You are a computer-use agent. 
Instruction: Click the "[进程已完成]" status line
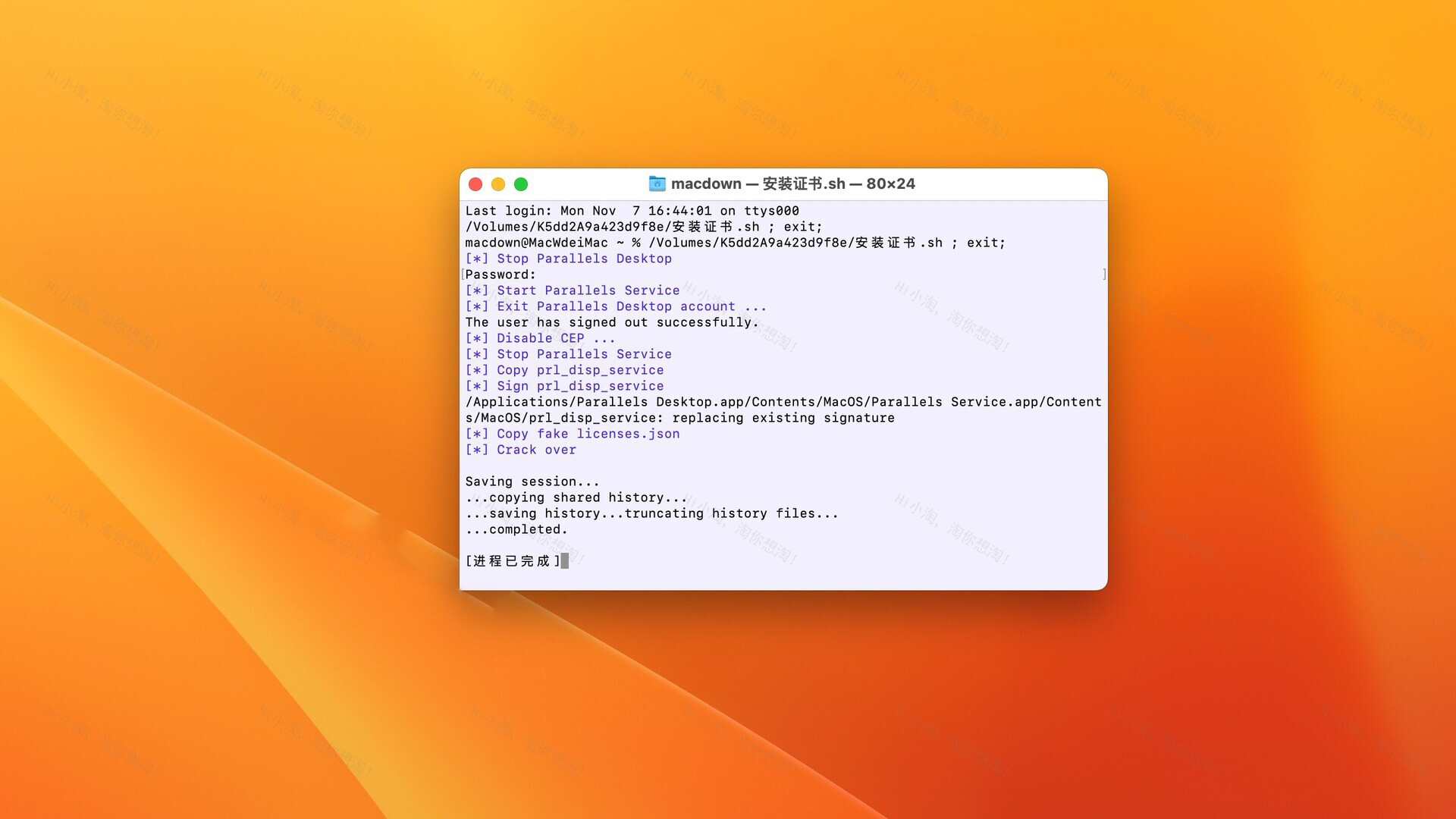coord(513,561)
